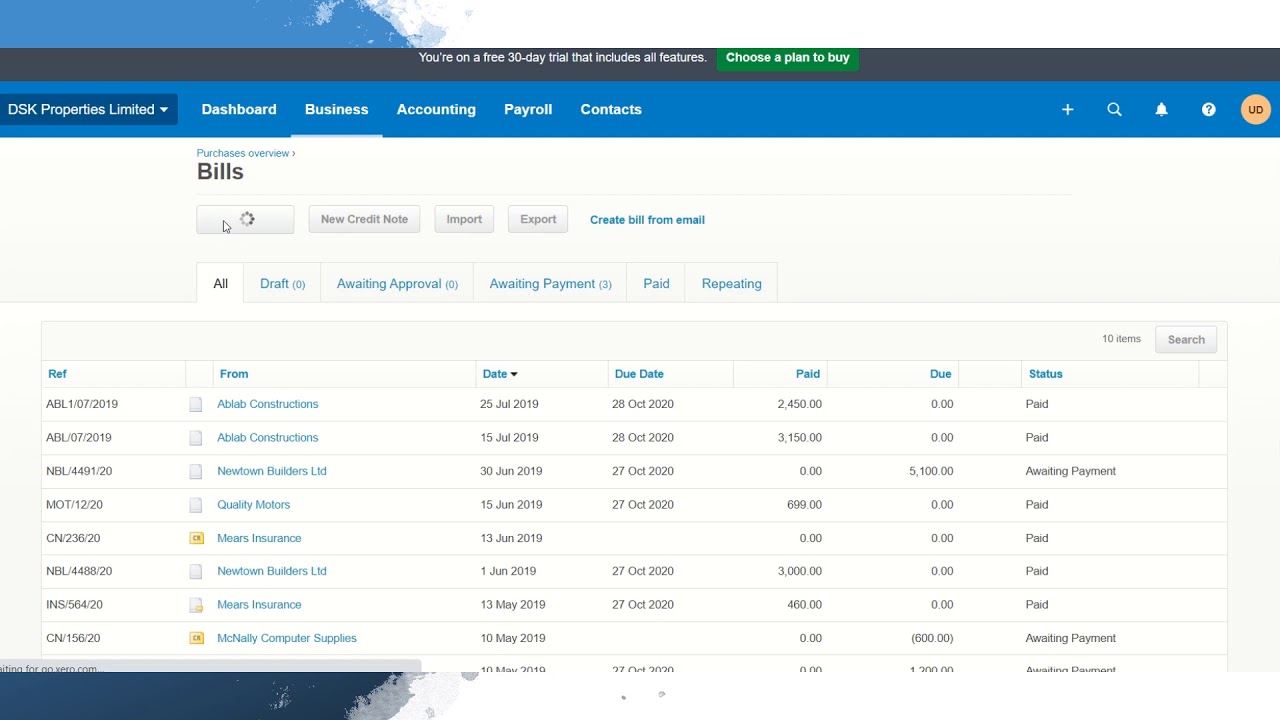Click the bill icon for INS/564/20

(196, 605)
